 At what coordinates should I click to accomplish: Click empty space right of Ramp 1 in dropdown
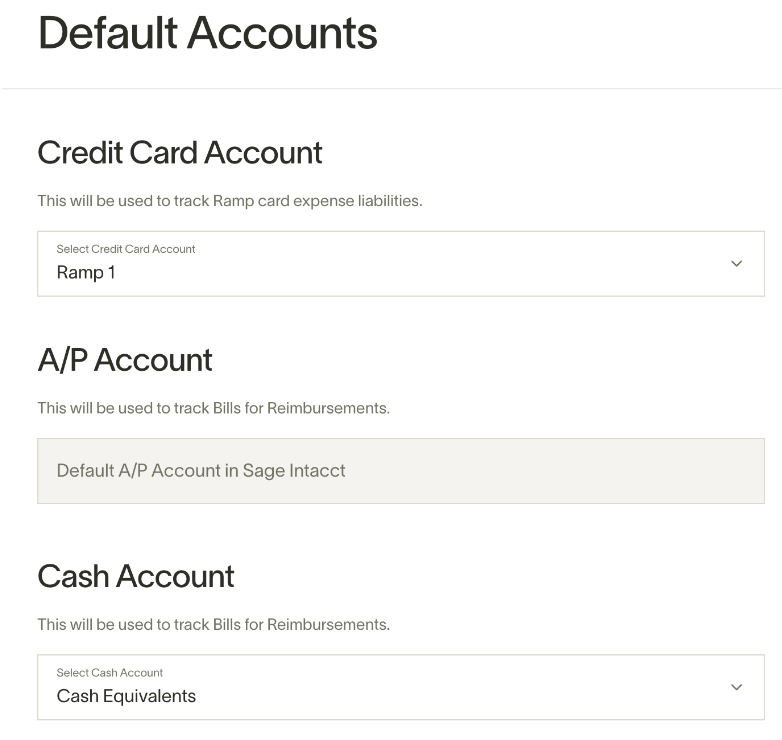click(x=419, y=272)
